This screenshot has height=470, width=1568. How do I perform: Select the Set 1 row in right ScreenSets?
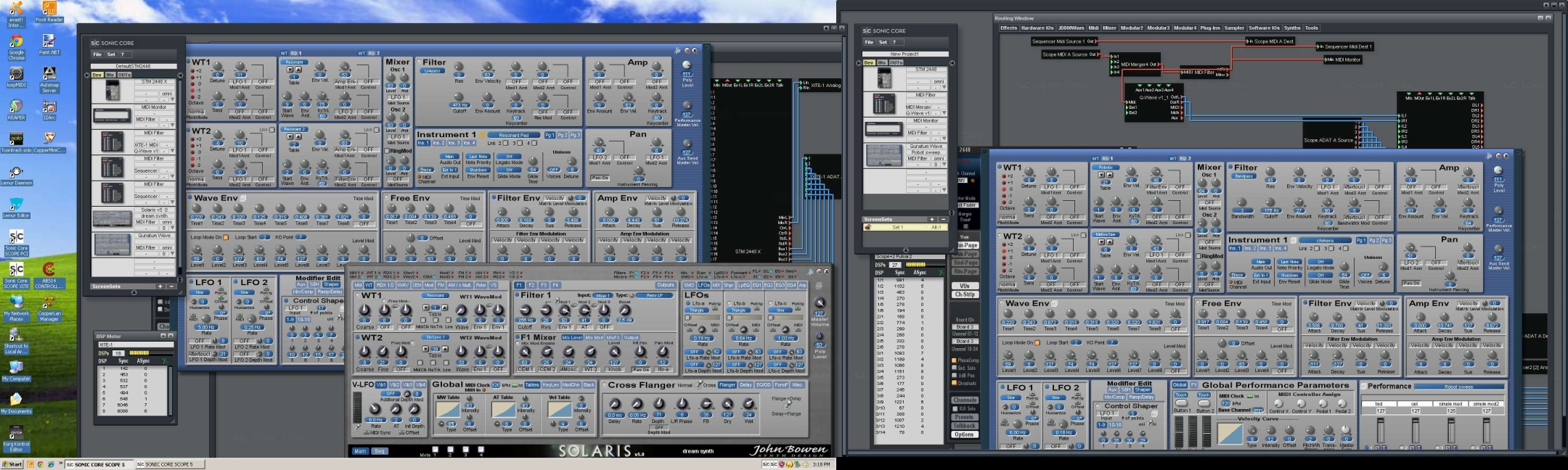click(905, 227)
